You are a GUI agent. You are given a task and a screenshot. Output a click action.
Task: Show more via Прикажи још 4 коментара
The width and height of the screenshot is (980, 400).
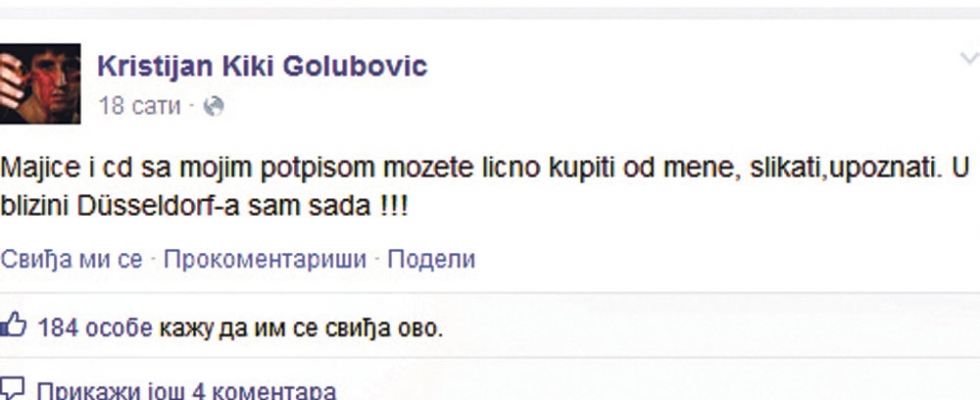pyautogui.click(x=186, y=391)
